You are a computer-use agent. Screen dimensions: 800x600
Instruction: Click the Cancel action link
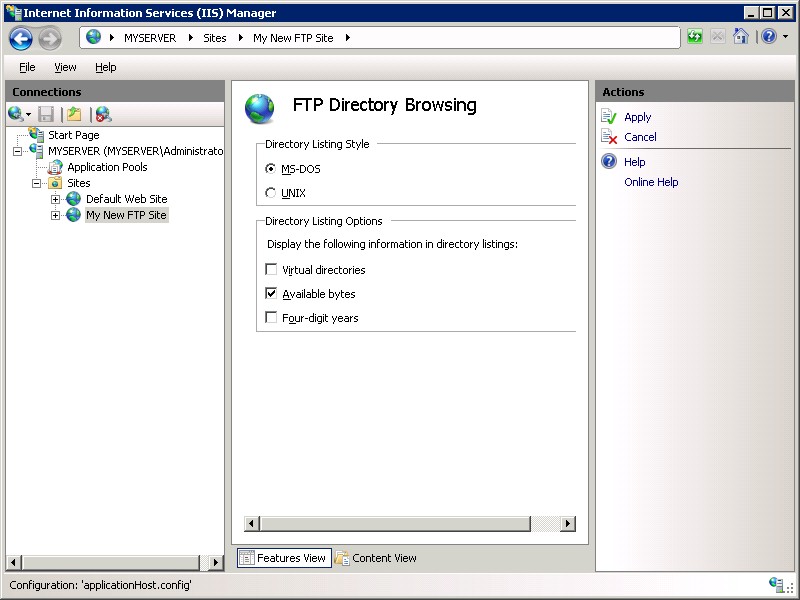pyautogui.click(x=640, y=137)
